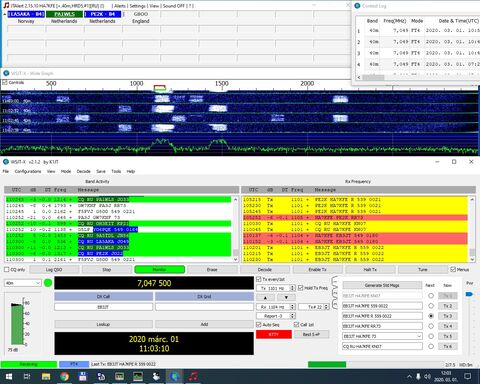Toggle the Menus checkbox
Image resolution: width=480 pixels, height=384 pixels.
coord(453,269)
